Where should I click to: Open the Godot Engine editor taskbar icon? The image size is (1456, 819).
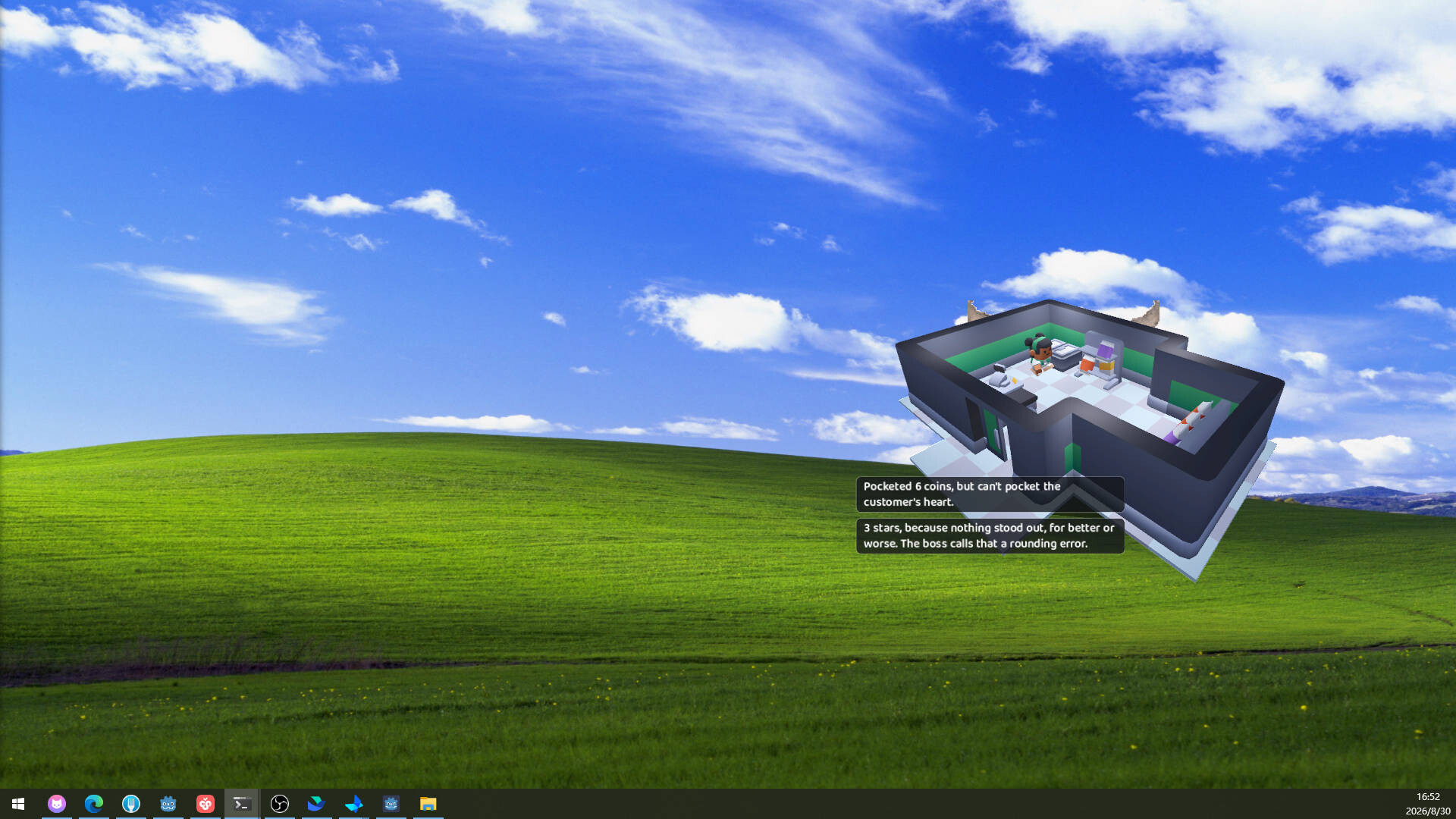(x=168, y=804)
